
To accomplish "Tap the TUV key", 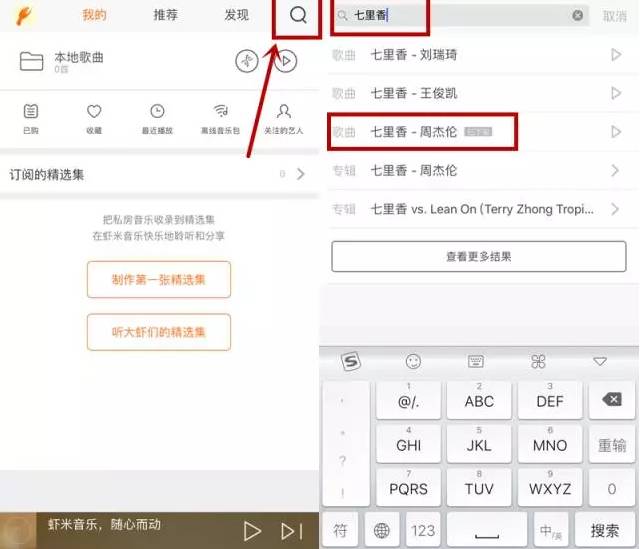I will (479, 487).
